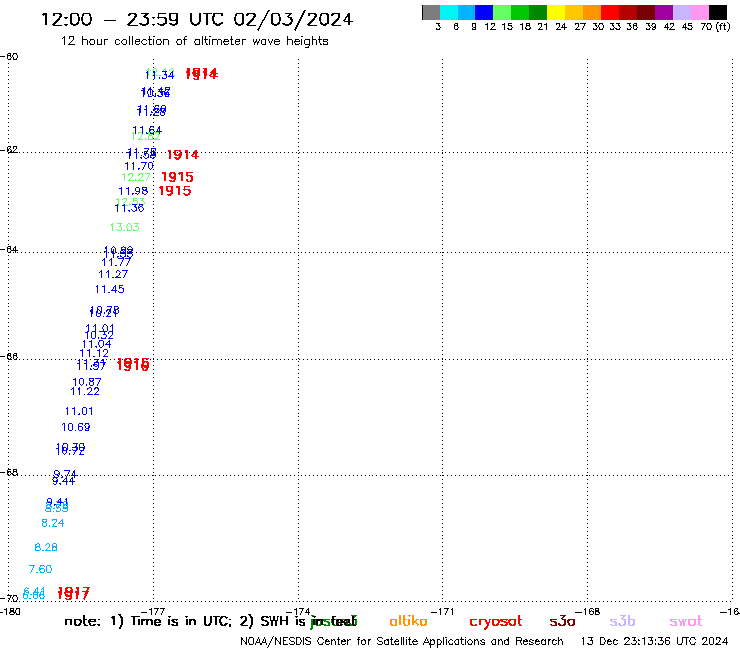Click the 'note: 1) Time is in UTC' text

(148, 621)
